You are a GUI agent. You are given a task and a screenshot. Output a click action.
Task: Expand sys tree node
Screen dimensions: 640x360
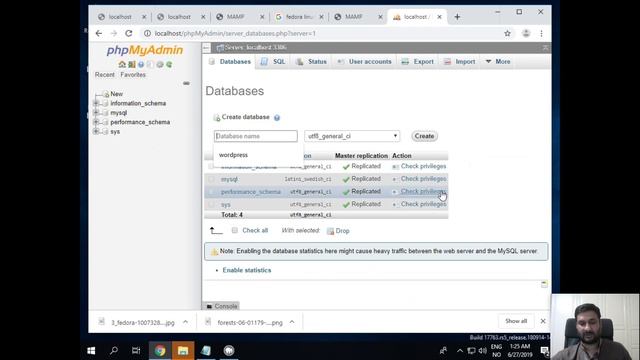click(x=96, y=131)
